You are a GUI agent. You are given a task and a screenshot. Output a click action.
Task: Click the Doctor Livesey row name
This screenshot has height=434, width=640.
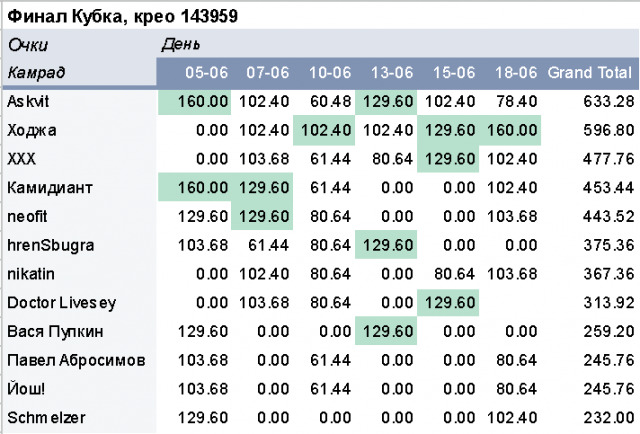[x=55, y=303]
